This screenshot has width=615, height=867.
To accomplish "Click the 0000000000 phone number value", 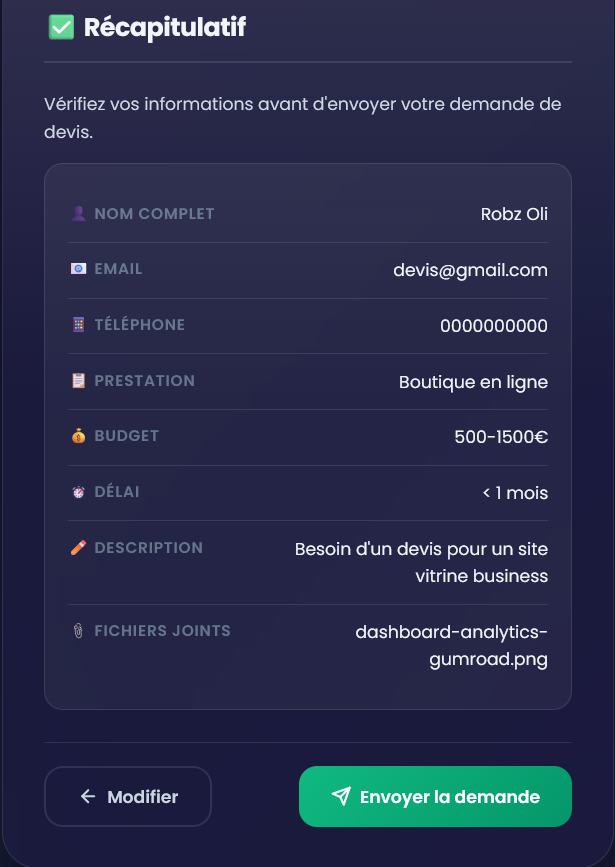I will coord(493,326).
